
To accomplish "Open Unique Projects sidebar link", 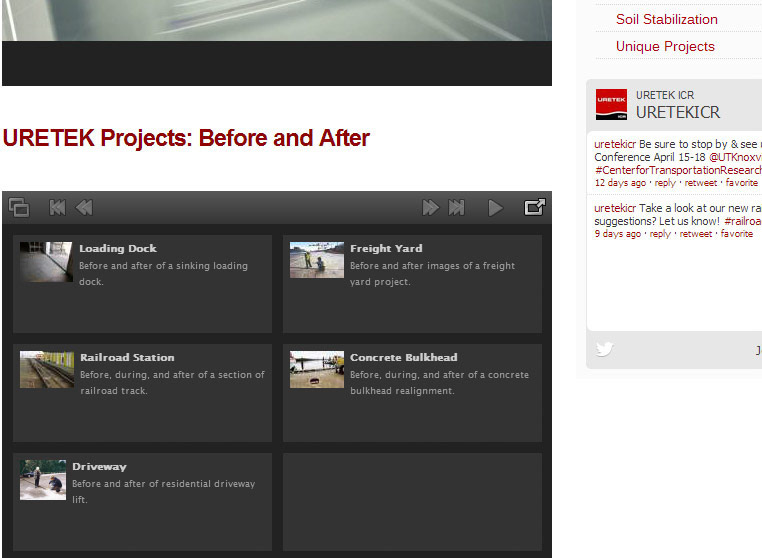I will click(x=665, y=46).
